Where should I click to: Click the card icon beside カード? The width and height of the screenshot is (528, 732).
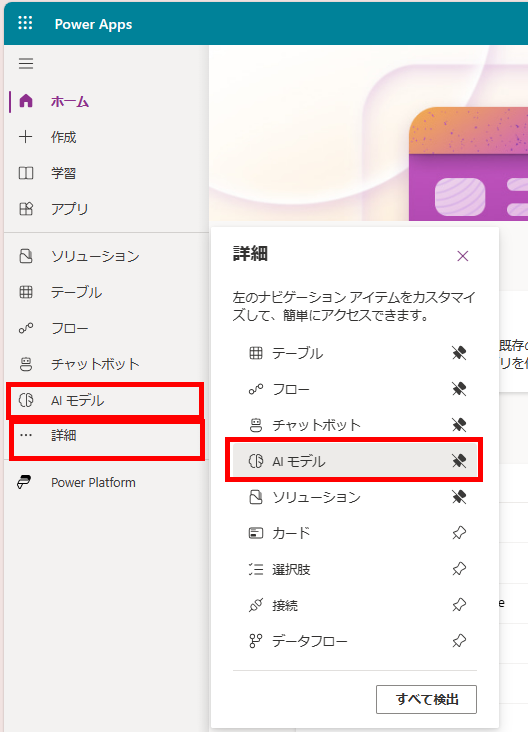pyautogui.click(x=256, y=533)
